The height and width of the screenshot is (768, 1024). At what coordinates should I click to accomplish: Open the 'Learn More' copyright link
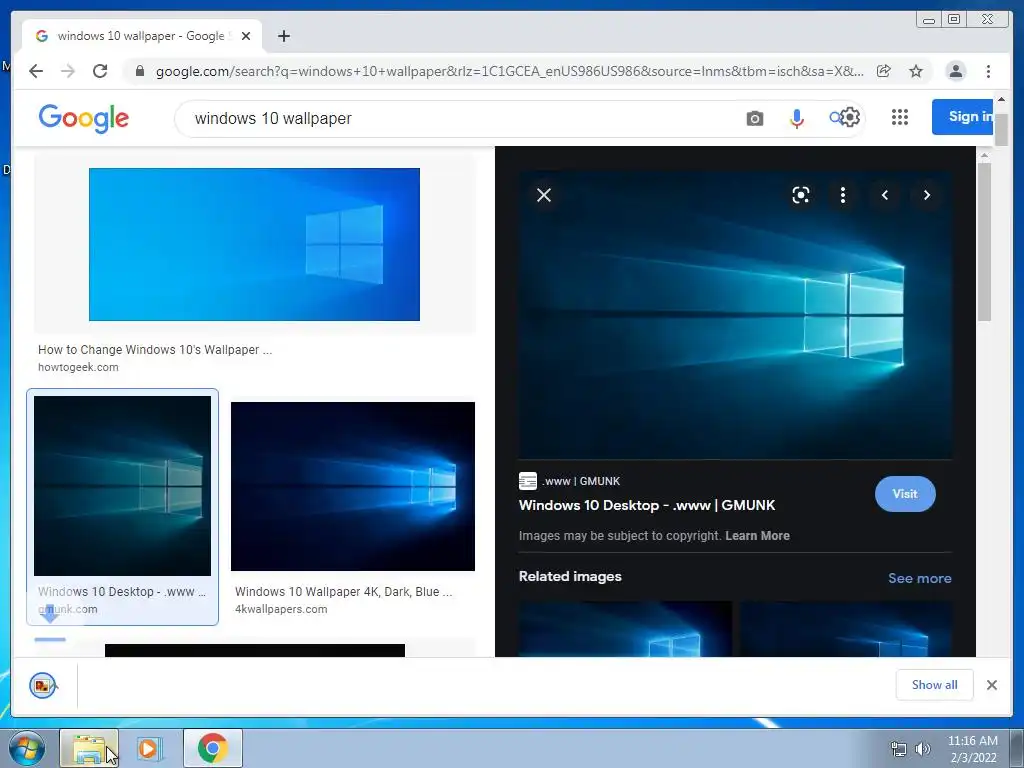pos(758,536)
